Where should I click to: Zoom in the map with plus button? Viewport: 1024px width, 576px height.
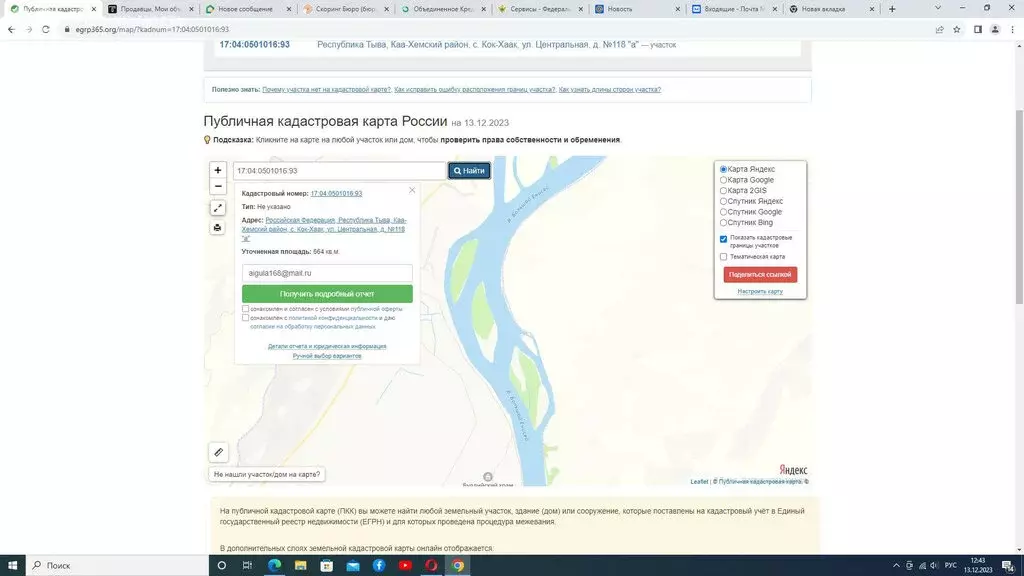coord(217,170)
